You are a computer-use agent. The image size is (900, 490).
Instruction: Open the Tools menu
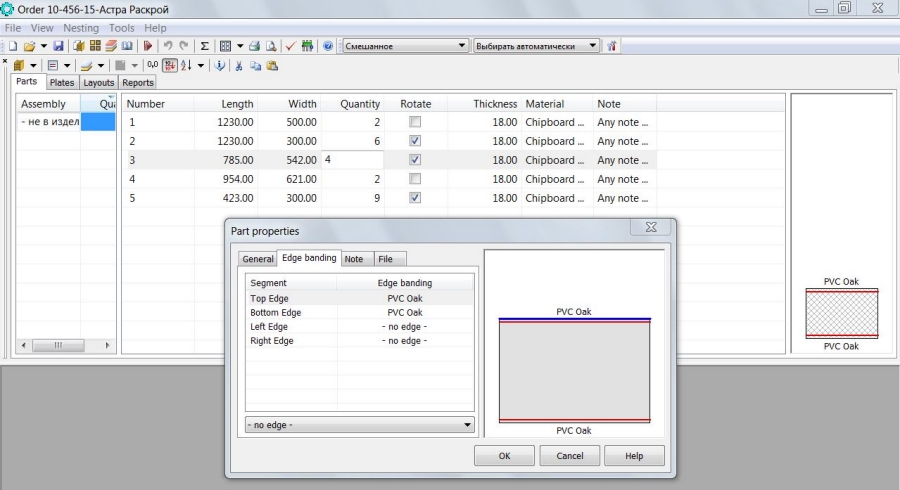point(122,28)
